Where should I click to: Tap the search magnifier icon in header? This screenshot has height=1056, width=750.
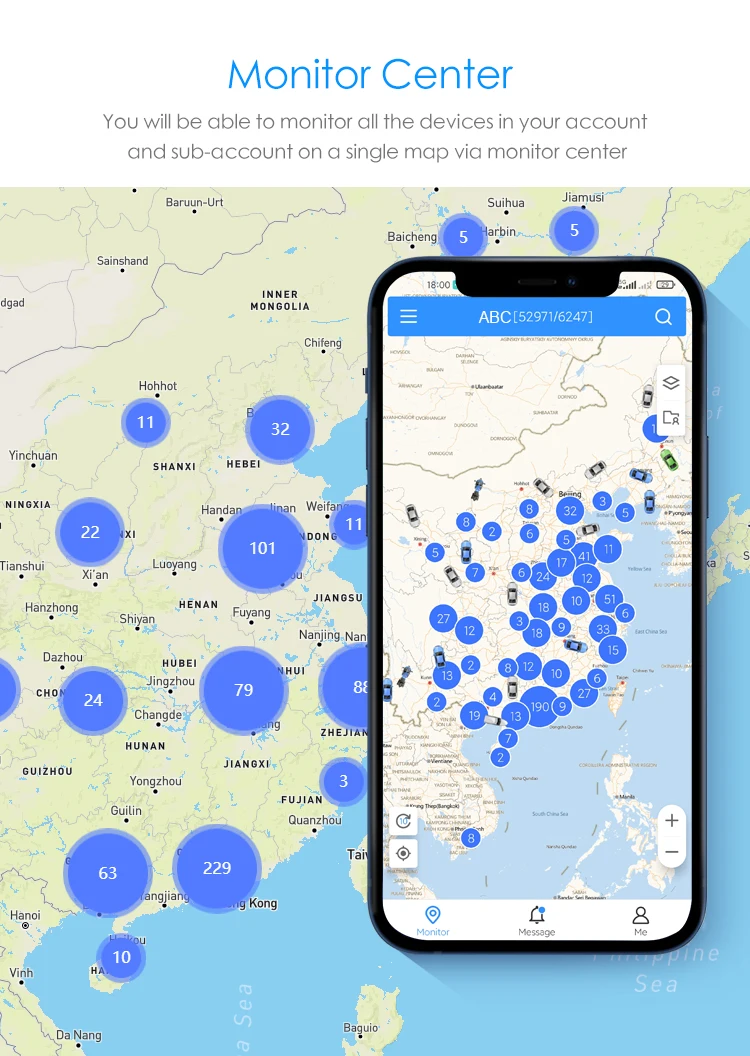(x=663, y=317)
